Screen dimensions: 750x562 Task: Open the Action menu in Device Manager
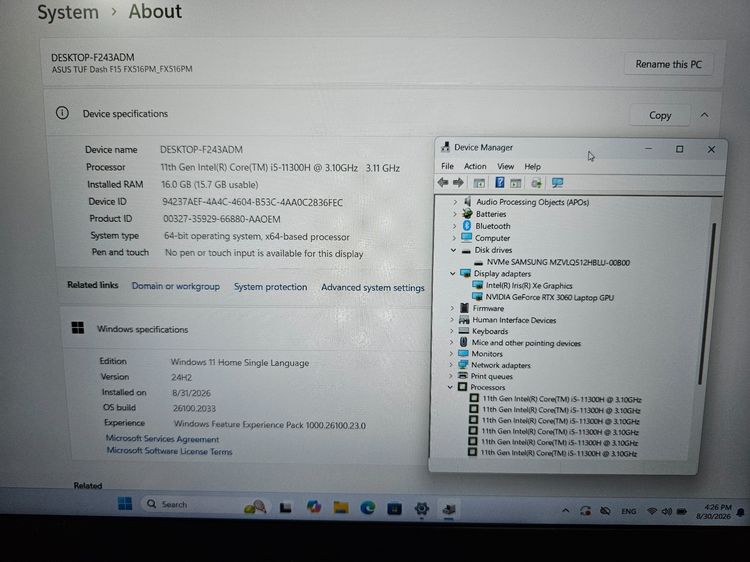[475, 166]
